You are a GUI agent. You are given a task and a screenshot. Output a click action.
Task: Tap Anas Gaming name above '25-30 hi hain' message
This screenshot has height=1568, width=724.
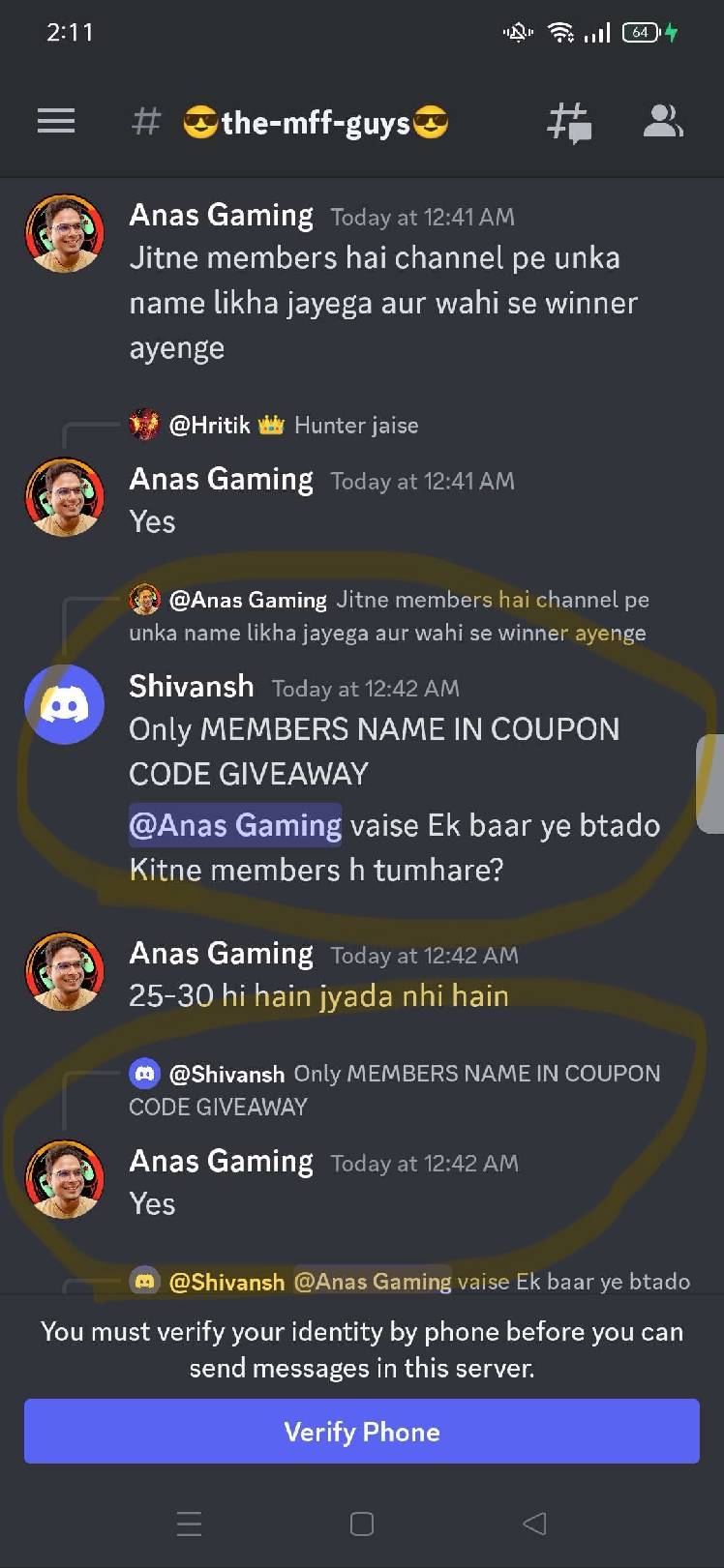click(x=222, y=953)
